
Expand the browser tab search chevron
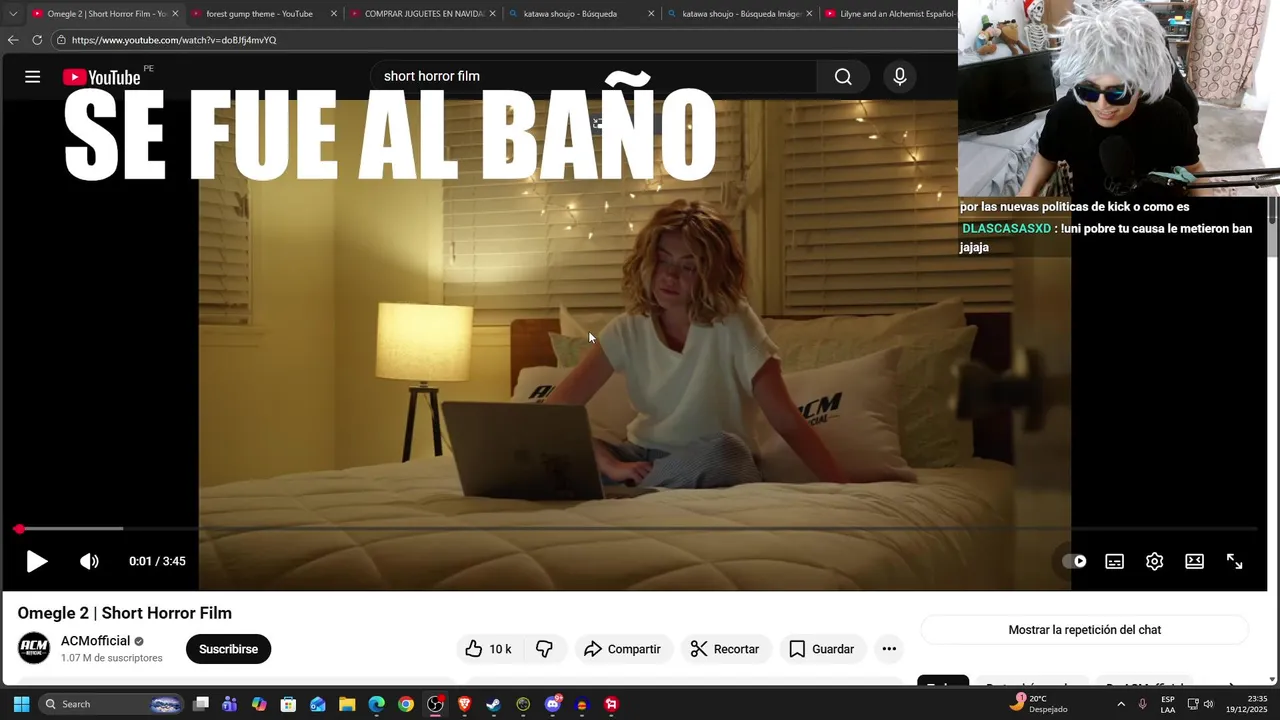coord(13,14)
